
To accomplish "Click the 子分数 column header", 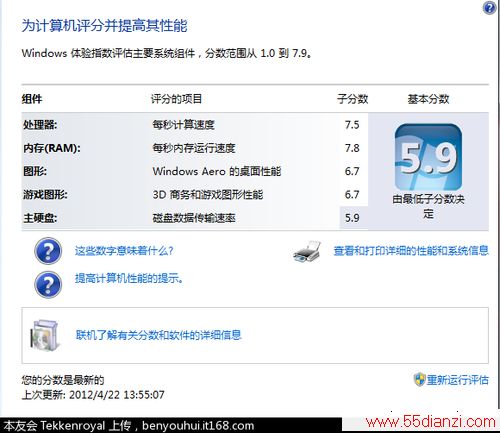I will pos(352,99).
